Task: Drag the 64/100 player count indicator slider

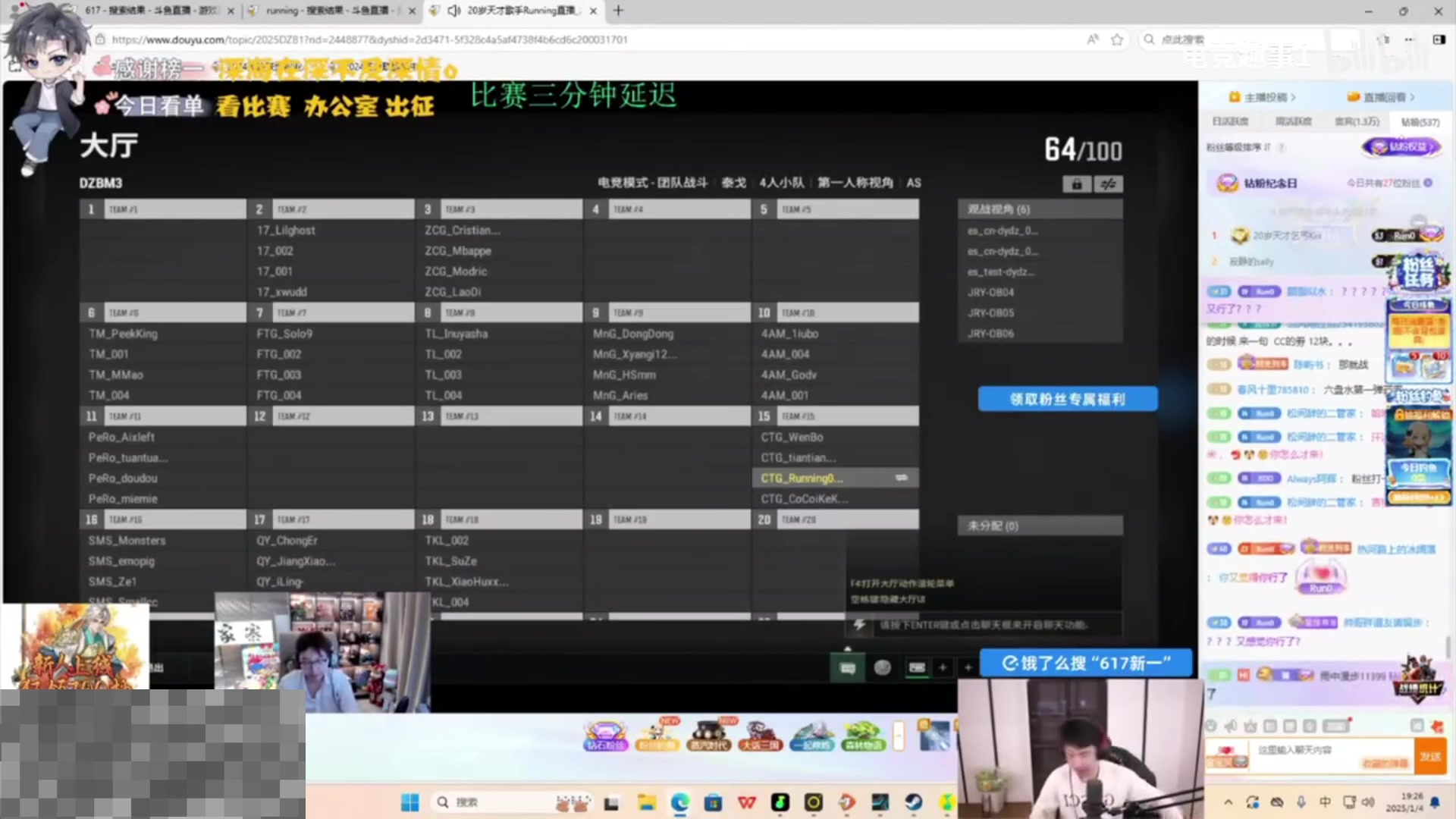Action: 1084,150
